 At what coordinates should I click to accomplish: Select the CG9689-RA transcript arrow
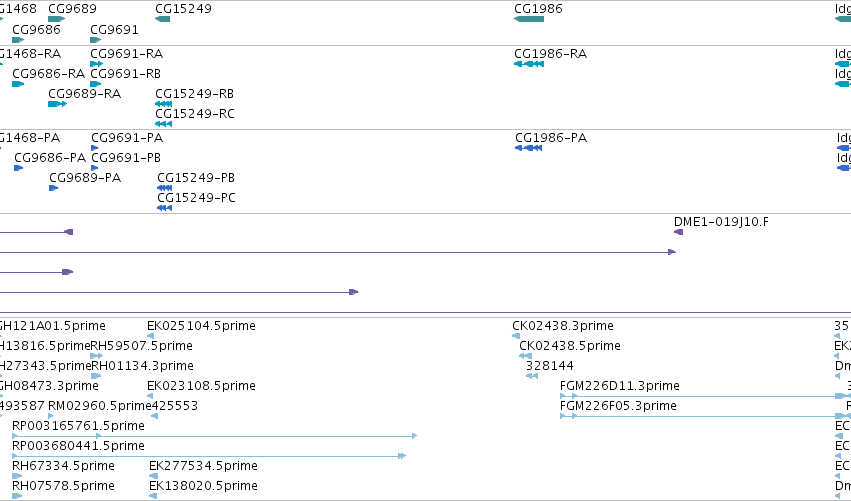pyautogui.click(x=58, y=104)
